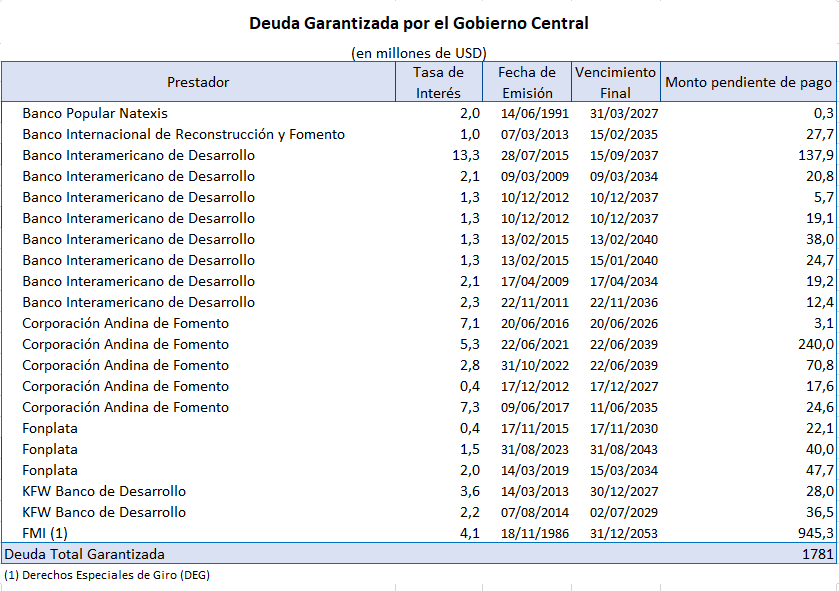Select the interest rate 3,6

click(x=470, y=491)
